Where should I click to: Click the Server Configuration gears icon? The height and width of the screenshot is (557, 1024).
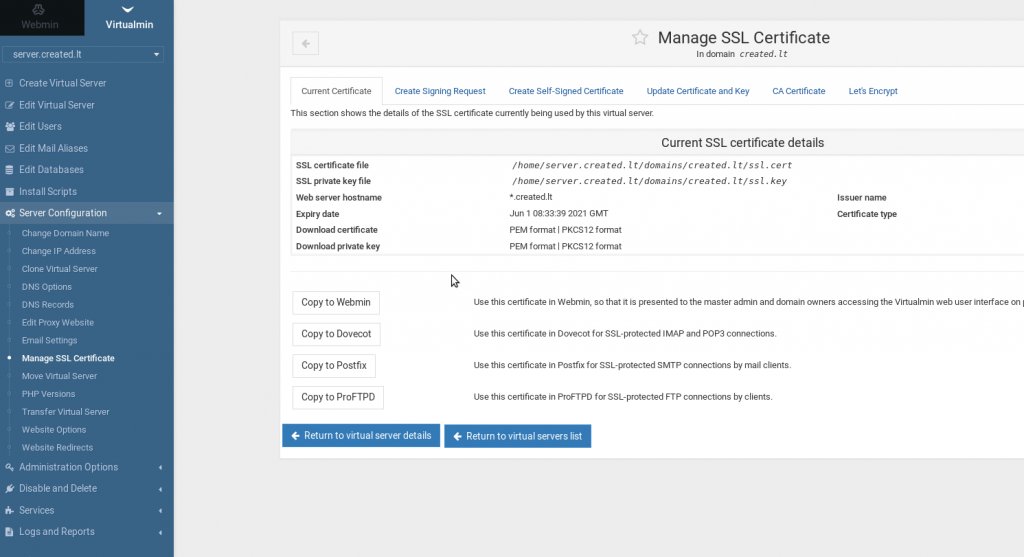tap(9, 214)
